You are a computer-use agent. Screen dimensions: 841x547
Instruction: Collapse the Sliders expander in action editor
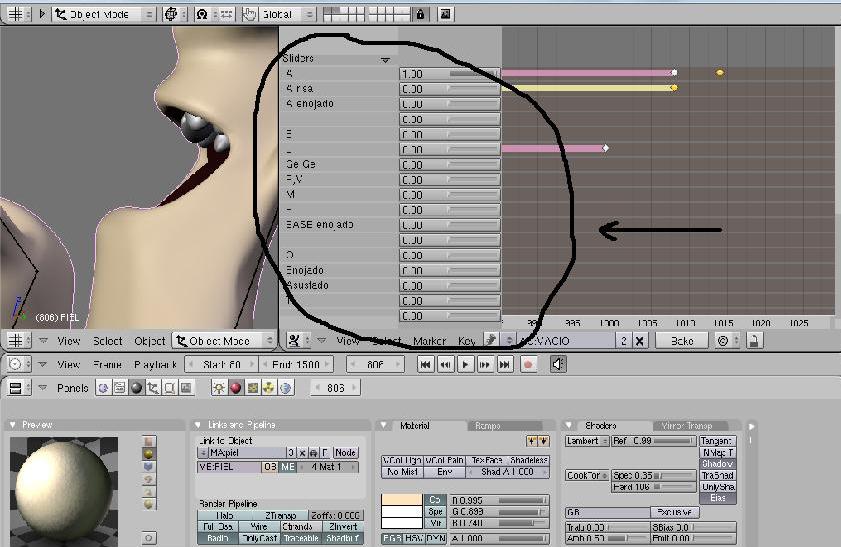point(385,60)
